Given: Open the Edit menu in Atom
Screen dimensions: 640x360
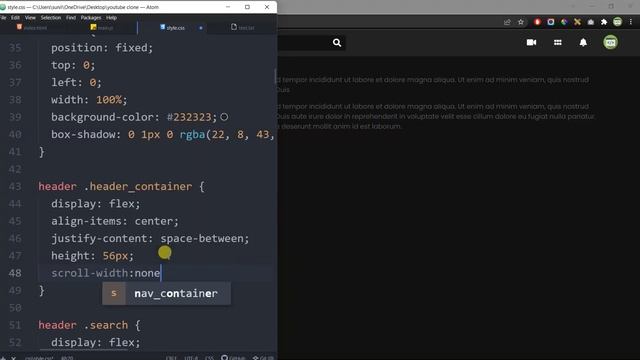Looking at the screenshot, I should 15,18.
